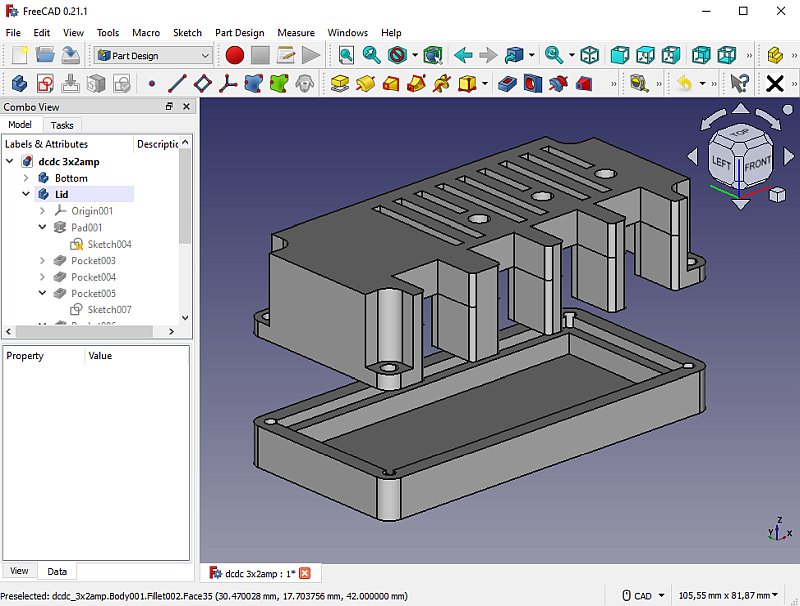Click the LEFT face of navigation cube
The image size is (800, 606).
(x=721, y=163)
